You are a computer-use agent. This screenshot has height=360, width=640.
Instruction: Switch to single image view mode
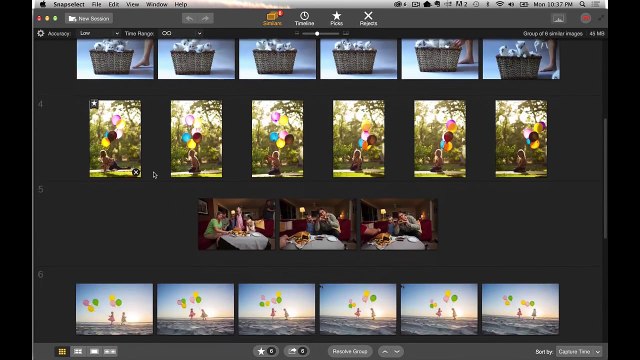pyautogui.click(x=94, y=351)
